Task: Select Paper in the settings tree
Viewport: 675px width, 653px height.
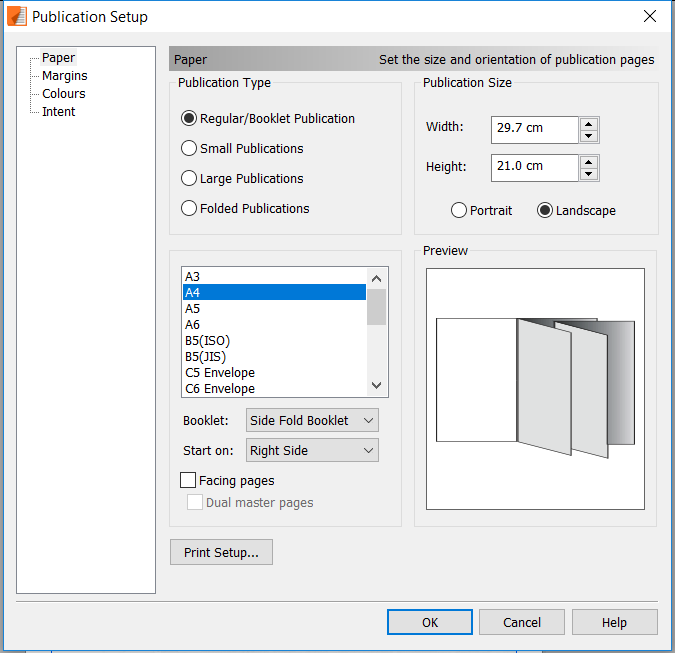Action: click(58, 58)
